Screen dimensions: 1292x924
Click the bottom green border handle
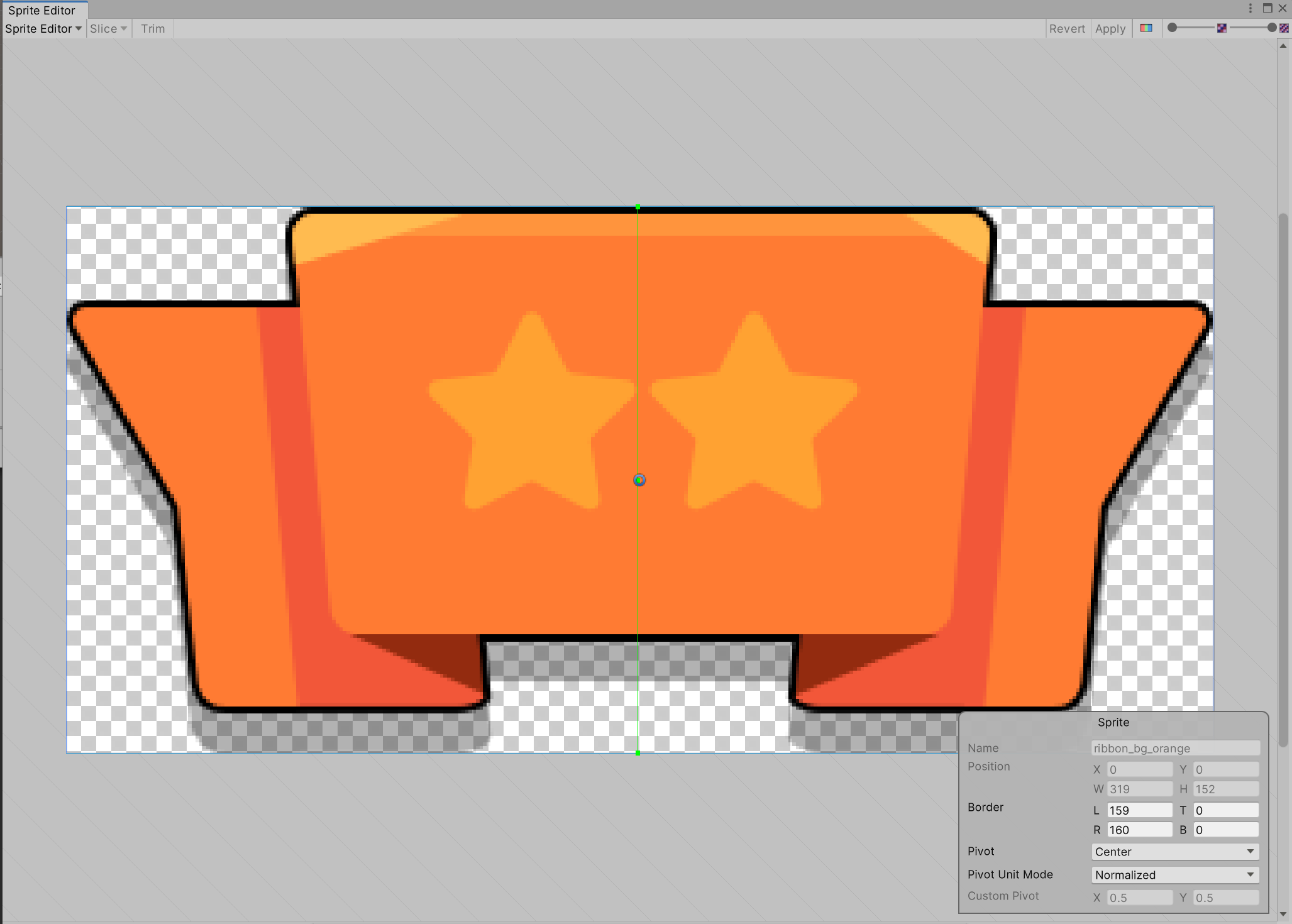click(638, 752)
